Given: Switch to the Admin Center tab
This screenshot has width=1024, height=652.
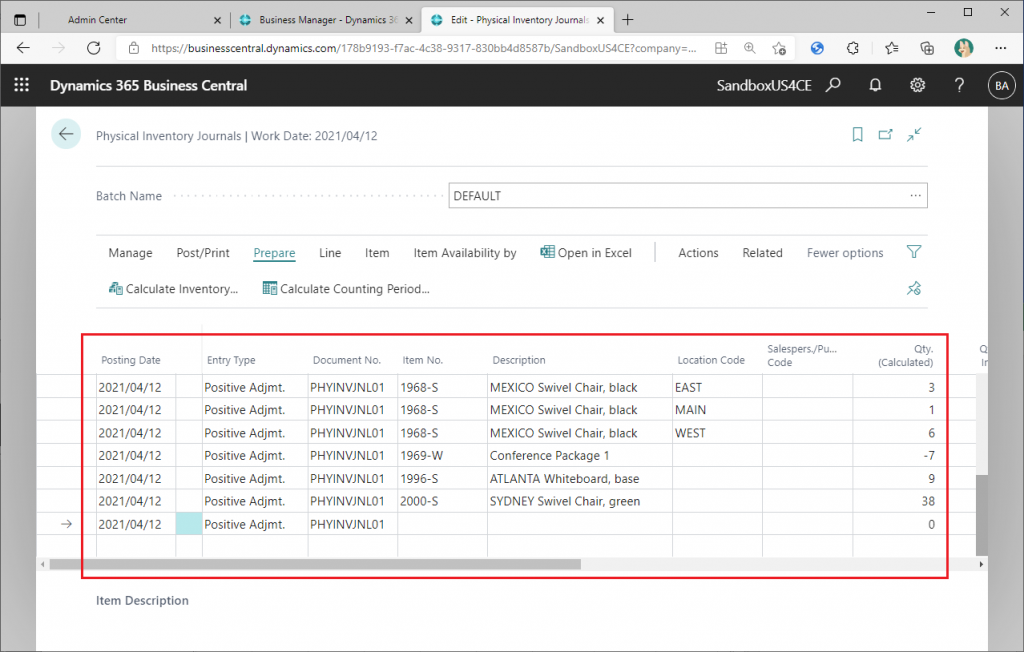Looking at the screenshot, I should coord(97,20).
